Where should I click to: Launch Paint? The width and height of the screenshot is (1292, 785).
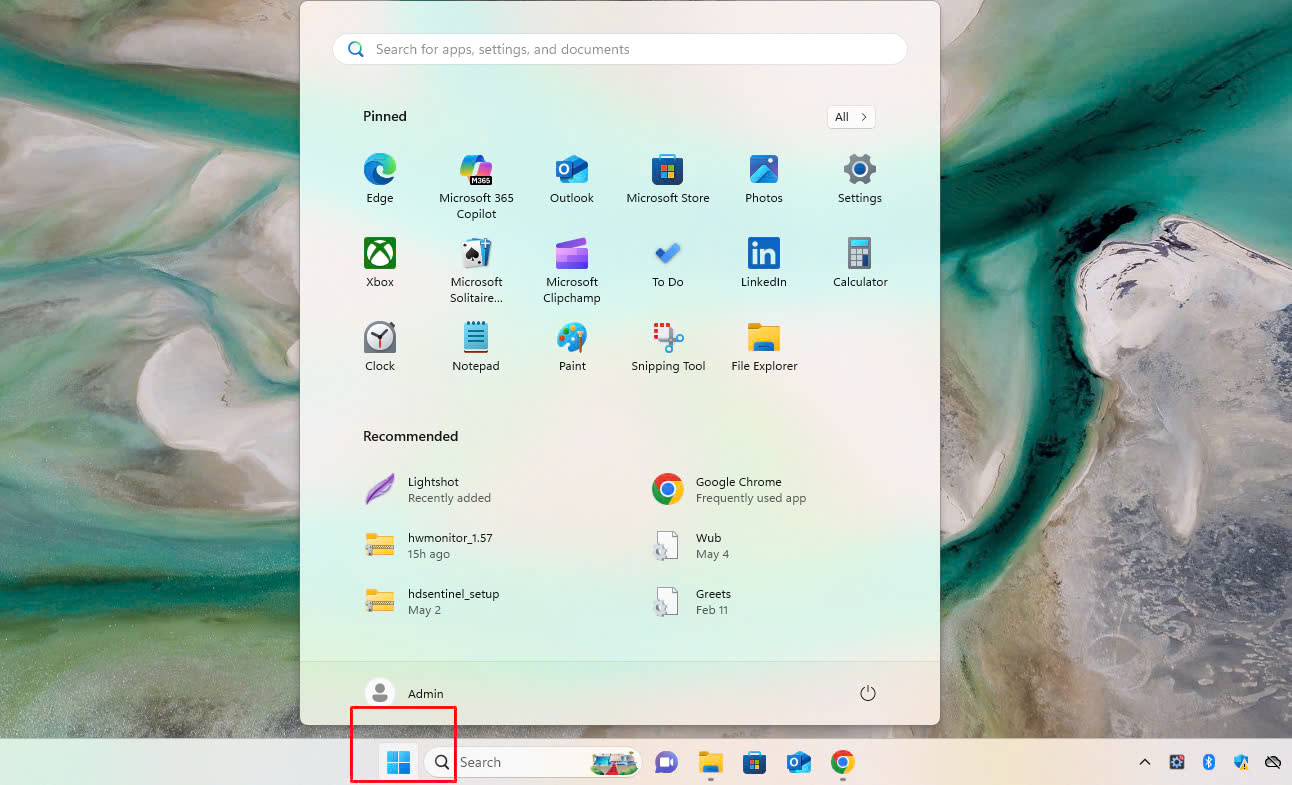click(x=572, y=347)
